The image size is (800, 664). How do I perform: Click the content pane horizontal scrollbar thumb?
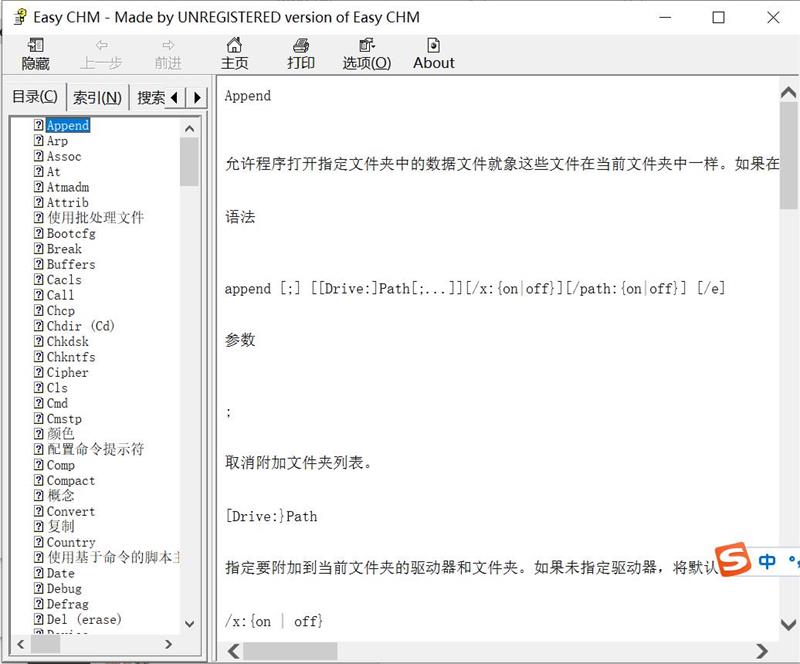(290, 651)
